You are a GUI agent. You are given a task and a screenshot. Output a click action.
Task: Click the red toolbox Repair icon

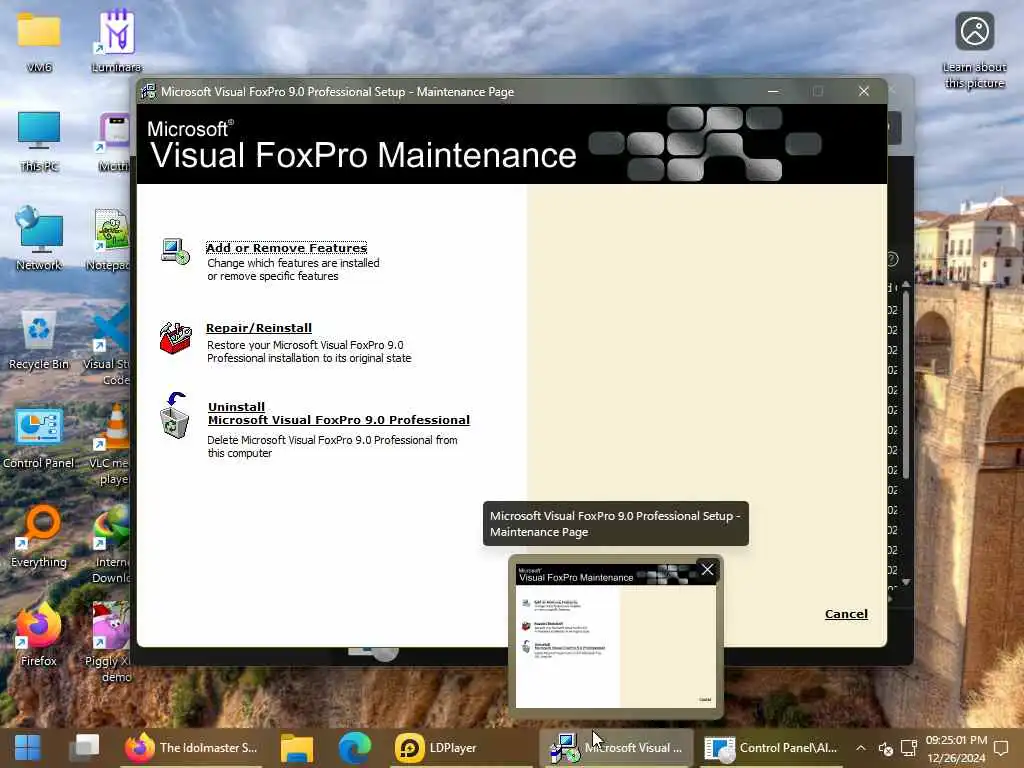click(175, 338)
